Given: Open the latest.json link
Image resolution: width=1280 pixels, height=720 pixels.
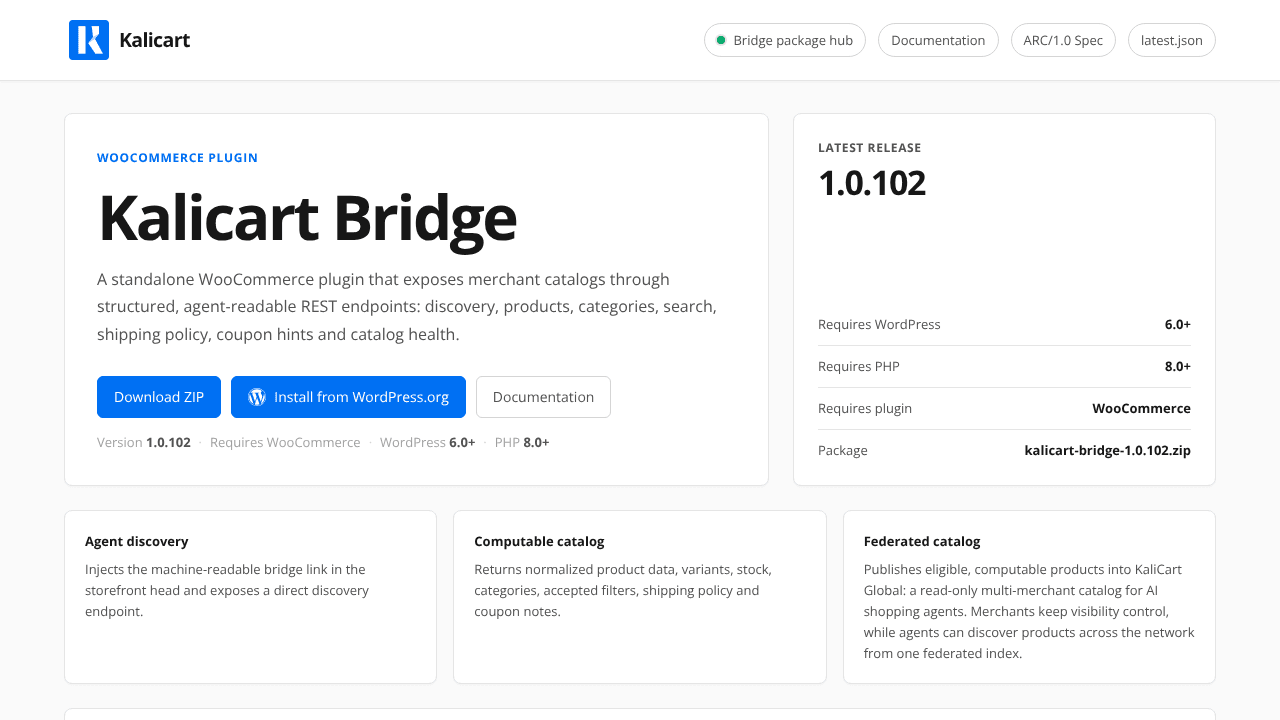Looking at the screenshot, I should coord(1172,40).
